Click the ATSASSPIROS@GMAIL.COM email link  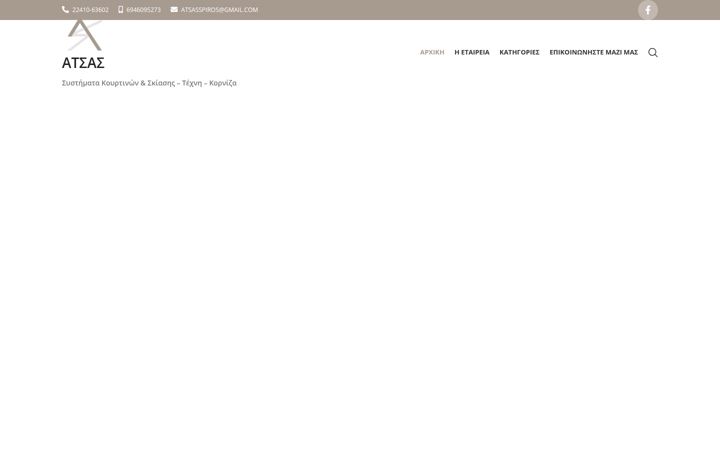(219, 10)
